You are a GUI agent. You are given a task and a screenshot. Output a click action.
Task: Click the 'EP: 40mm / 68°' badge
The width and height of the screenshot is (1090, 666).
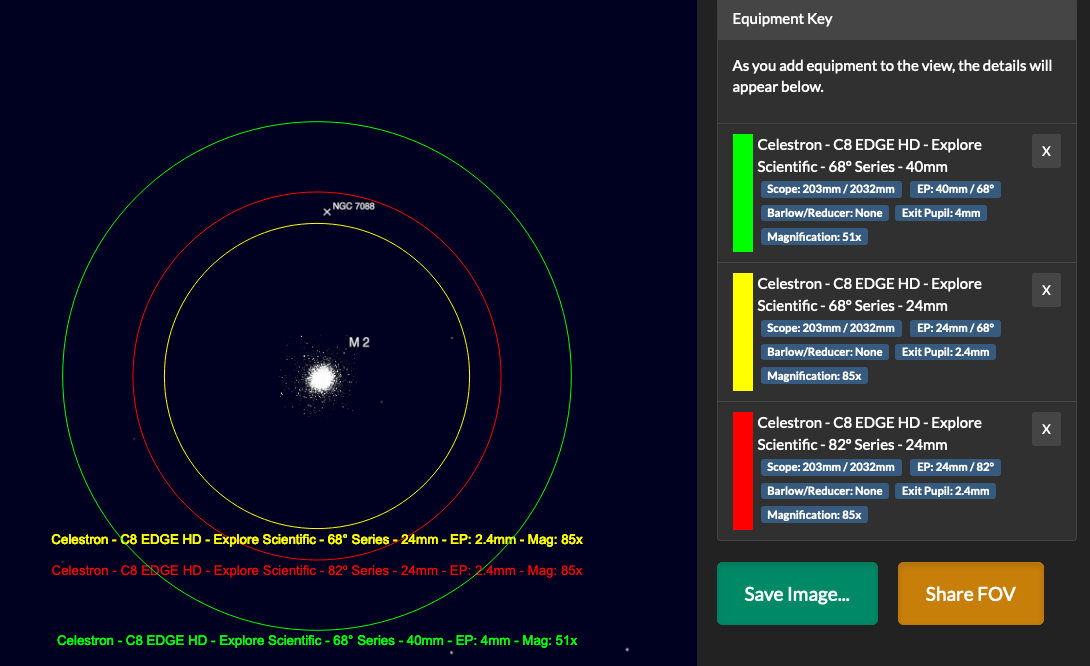(955, 189)
